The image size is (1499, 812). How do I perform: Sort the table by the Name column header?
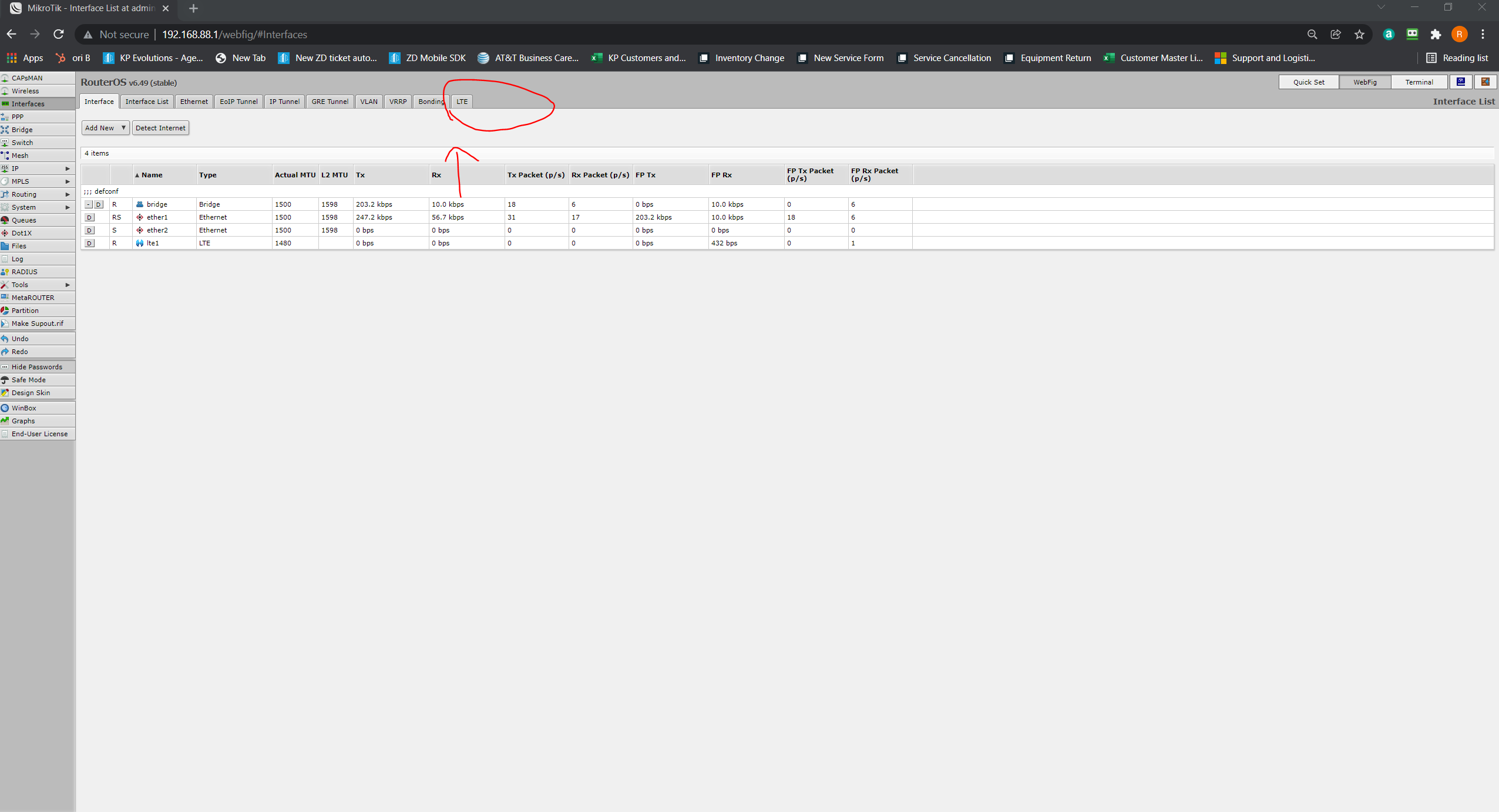click(x=152, y=175)
